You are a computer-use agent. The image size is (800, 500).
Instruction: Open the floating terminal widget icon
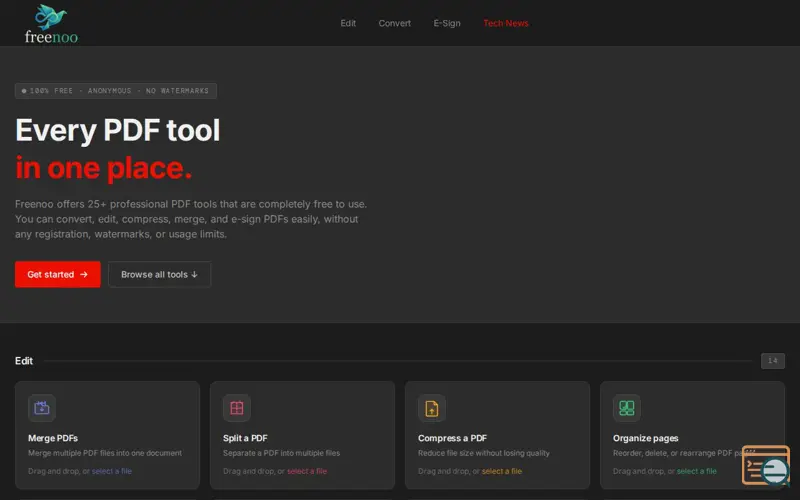(766, 465)
